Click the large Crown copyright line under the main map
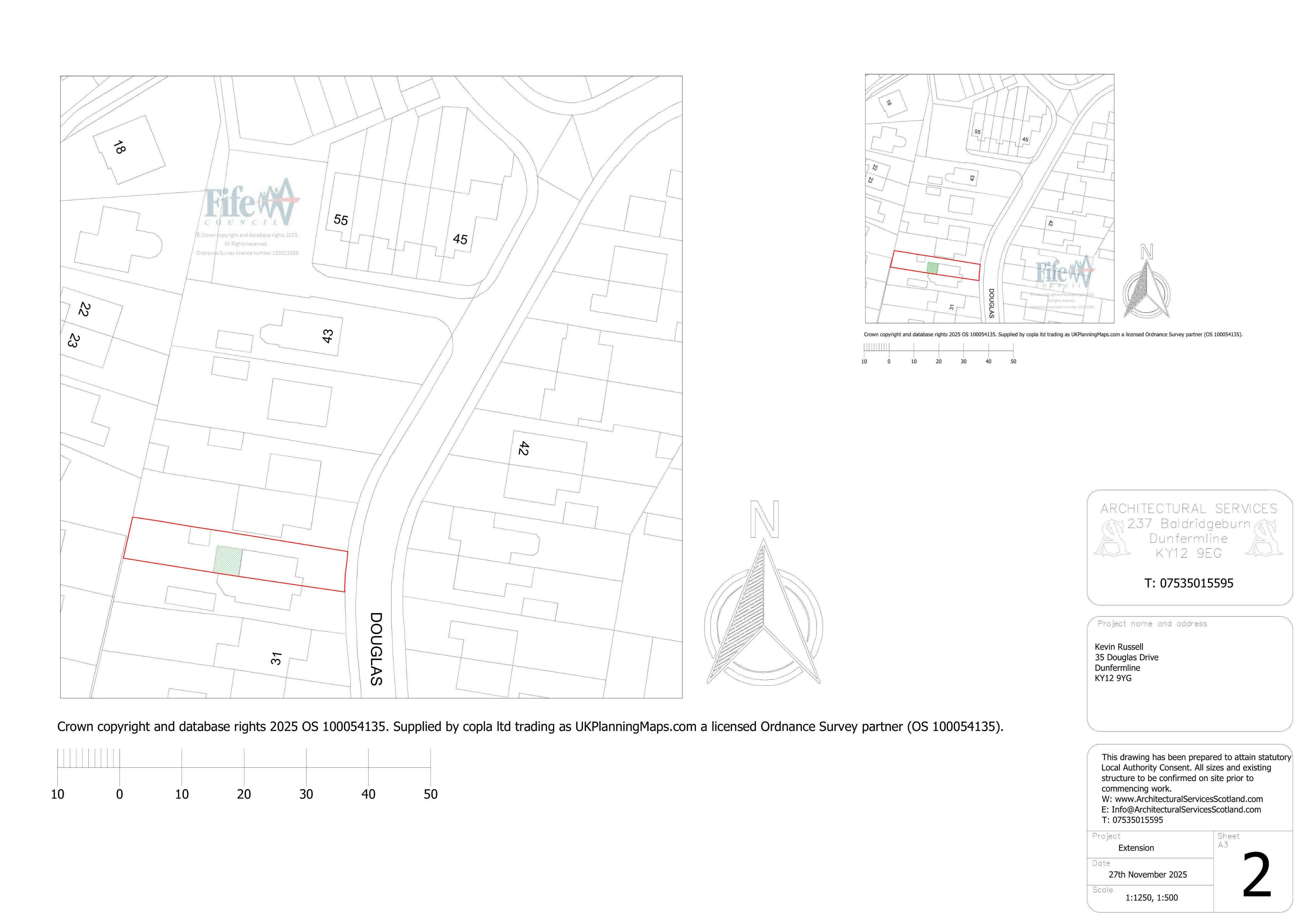This screenshot has width=1307, height=924. coord(530,727)
